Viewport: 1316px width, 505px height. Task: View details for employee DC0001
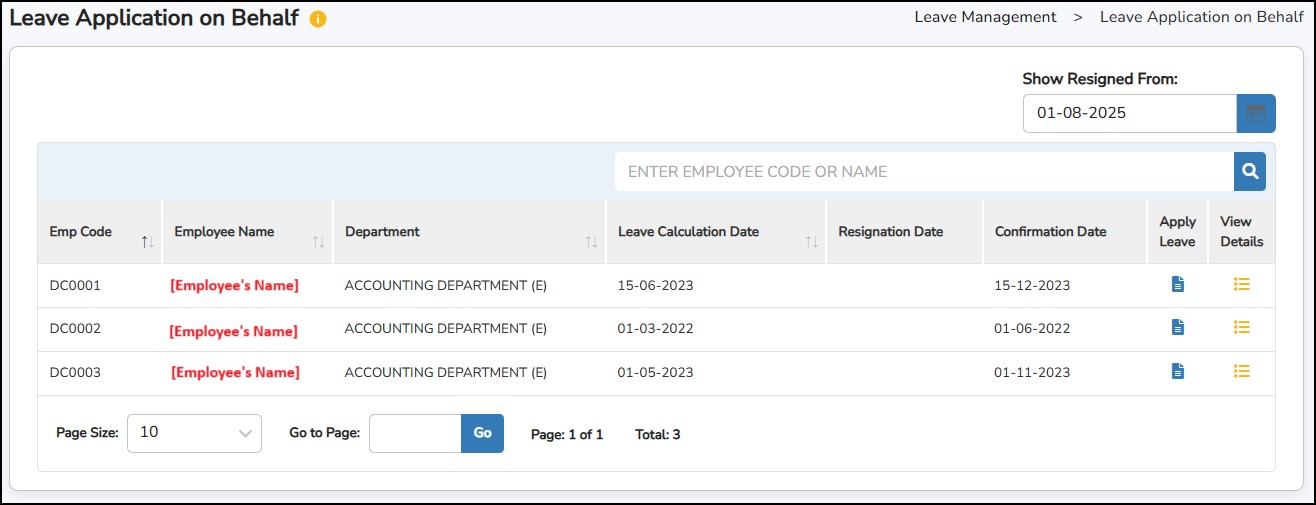pyautogui.click(x=1242, y=285)
